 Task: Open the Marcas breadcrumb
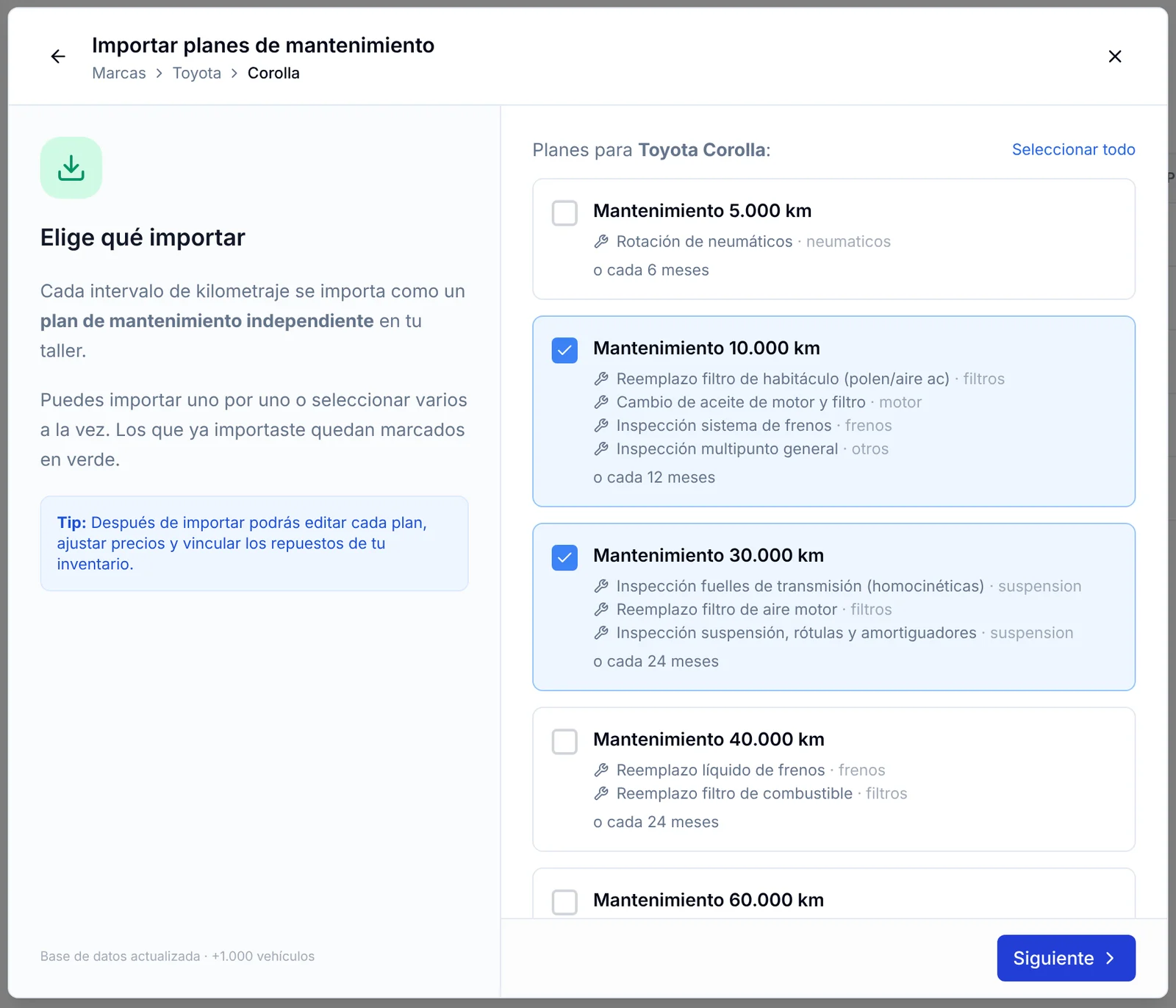click(119, 73)
